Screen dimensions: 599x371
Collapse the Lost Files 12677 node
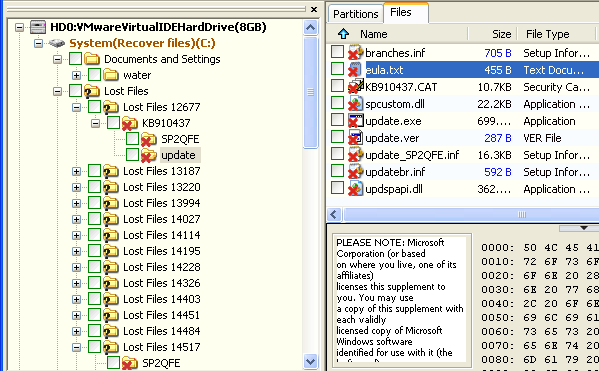coord(76,107)
